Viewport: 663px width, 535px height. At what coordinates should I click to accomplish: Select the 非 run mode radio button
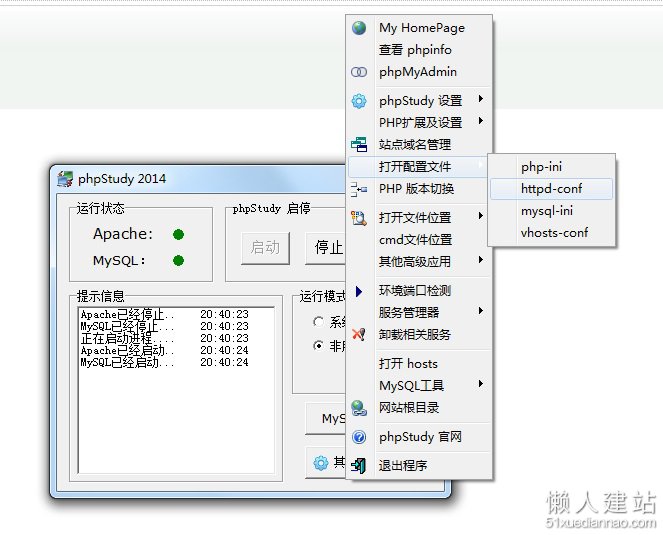pyautogui.click(x=318, y=346)
